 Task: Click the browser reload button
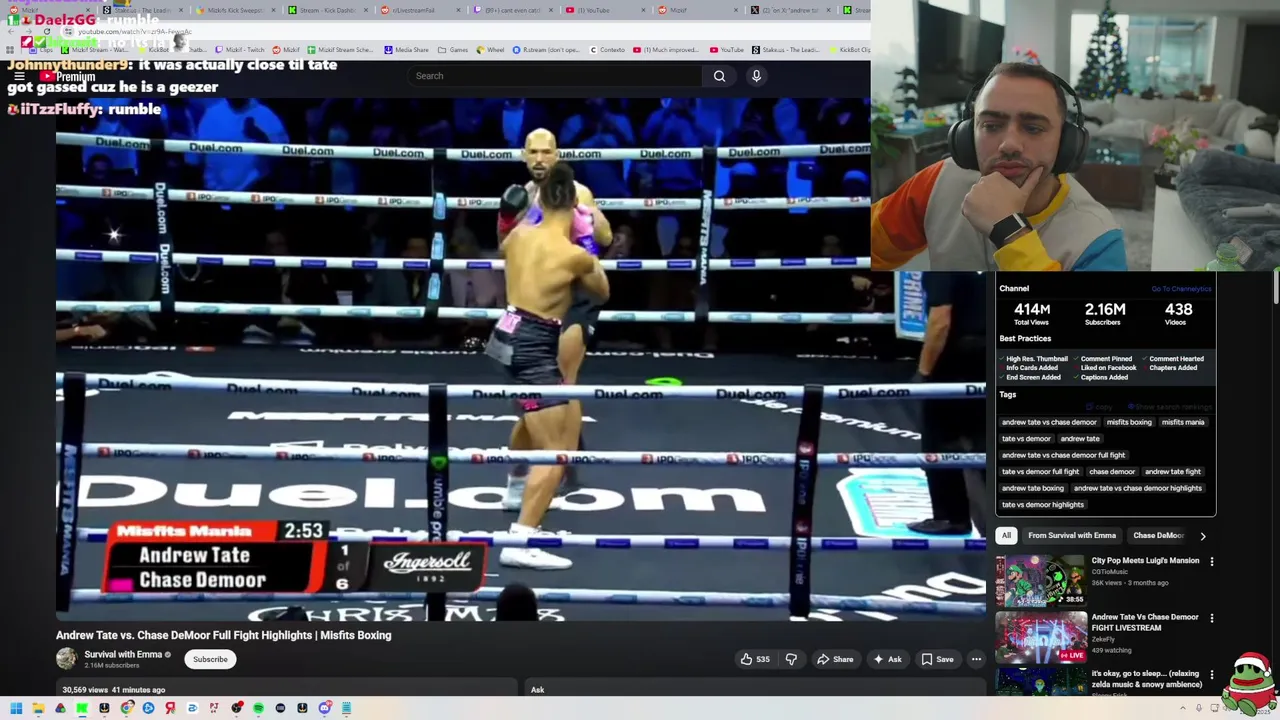click(46, 31)
